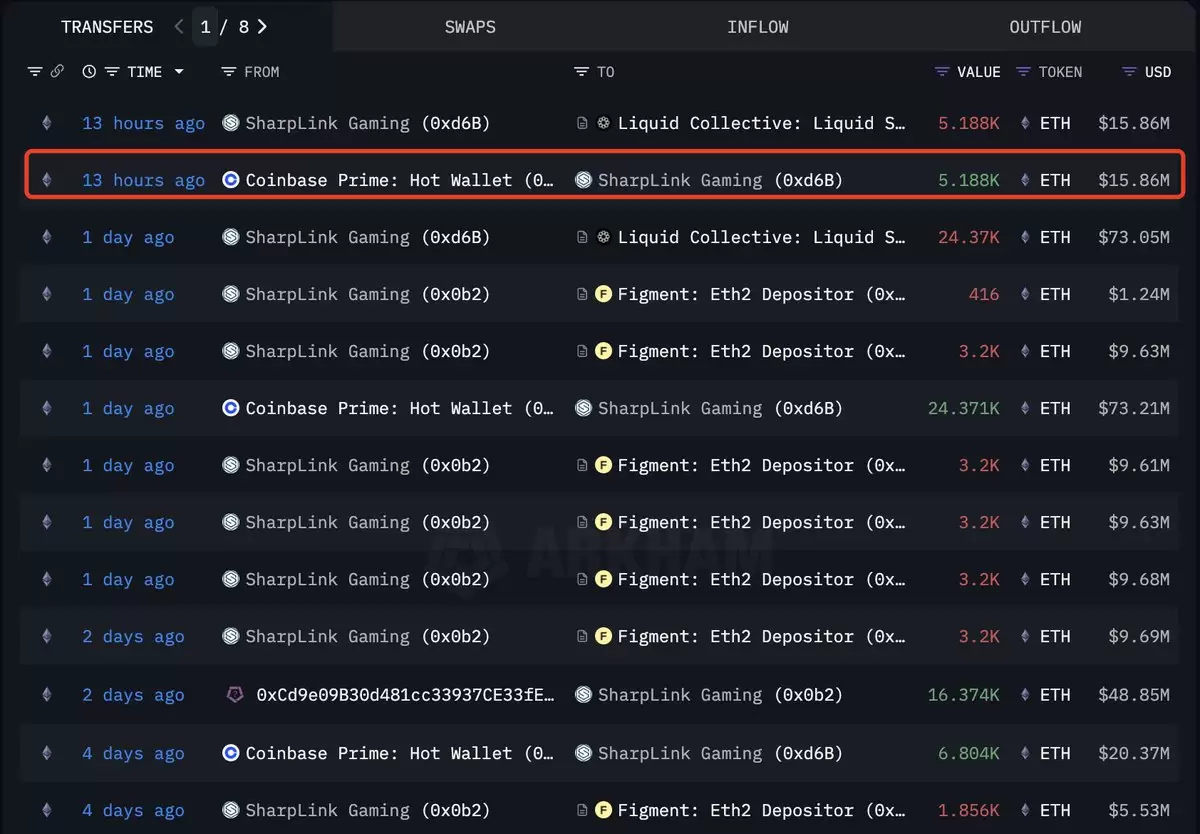The height and width of the screenshot is (834, 1200).
Task: Open the all-columns filter icon before the link icon
Action: coord(35,72)
